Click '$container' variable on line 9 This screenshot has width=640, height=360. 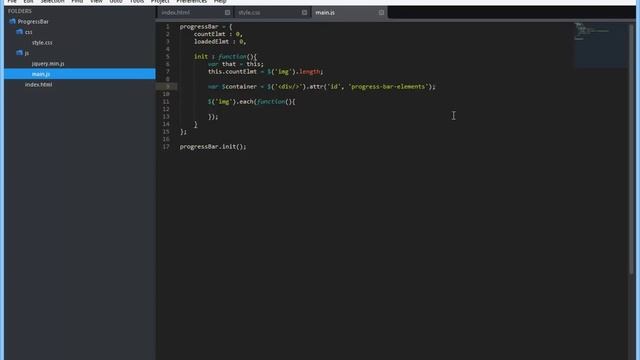tap(239, 87)
